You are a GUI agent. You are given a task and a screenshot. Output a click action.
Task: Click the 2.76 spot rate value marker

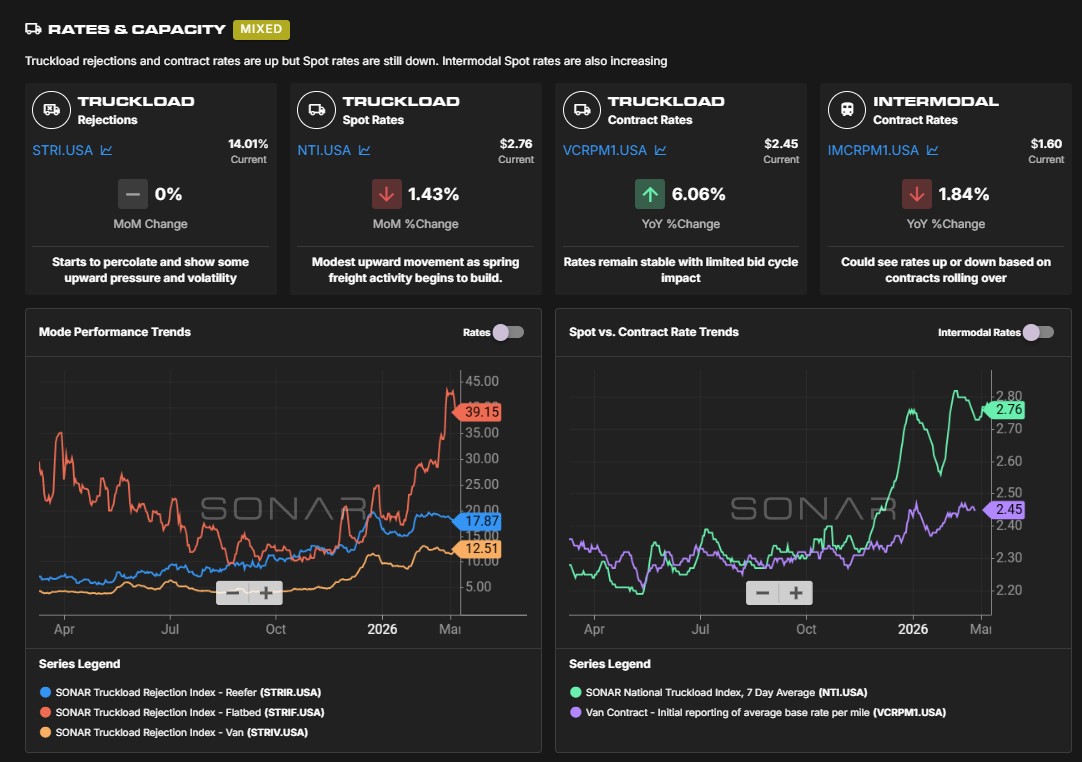click(x=1005, y=409)
